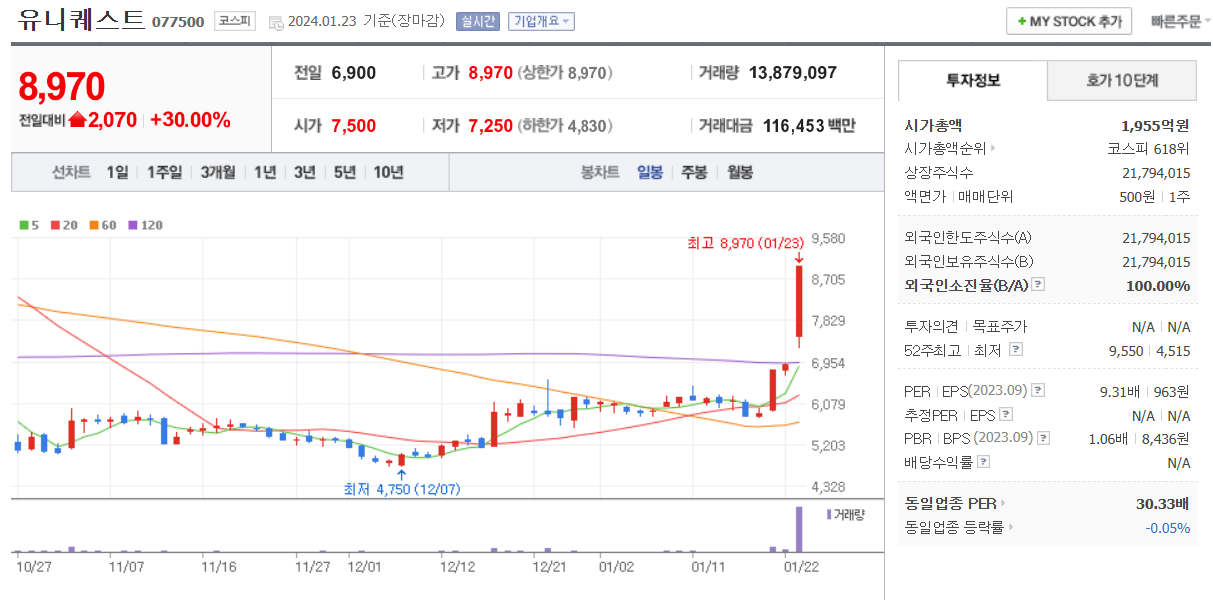1213x600 pixels.
Task: Click the 거래량 value 13,879,097
Action: [x=792, y=72]
